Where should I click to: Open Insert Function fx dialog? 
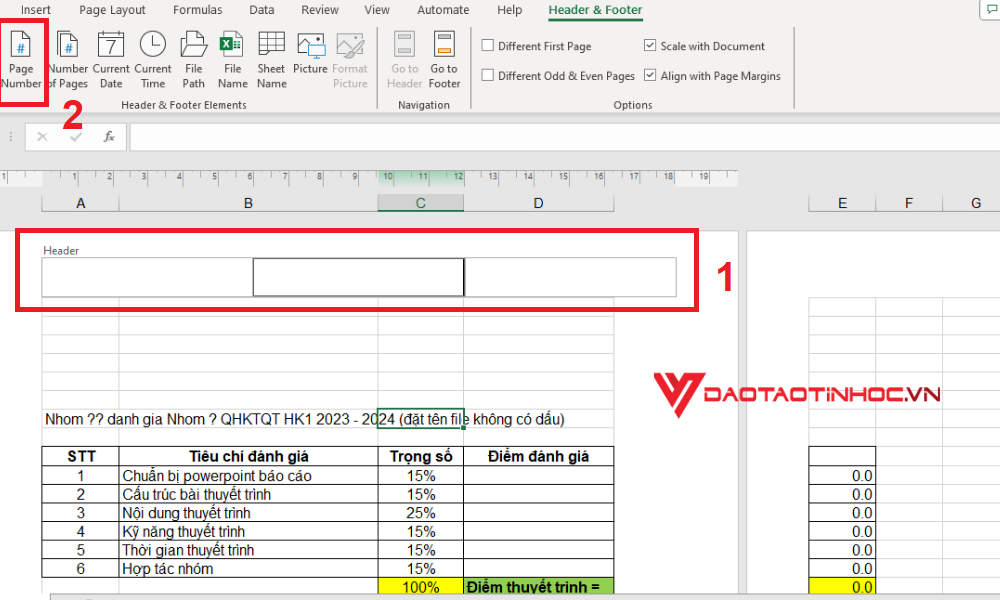click(109, 136)
